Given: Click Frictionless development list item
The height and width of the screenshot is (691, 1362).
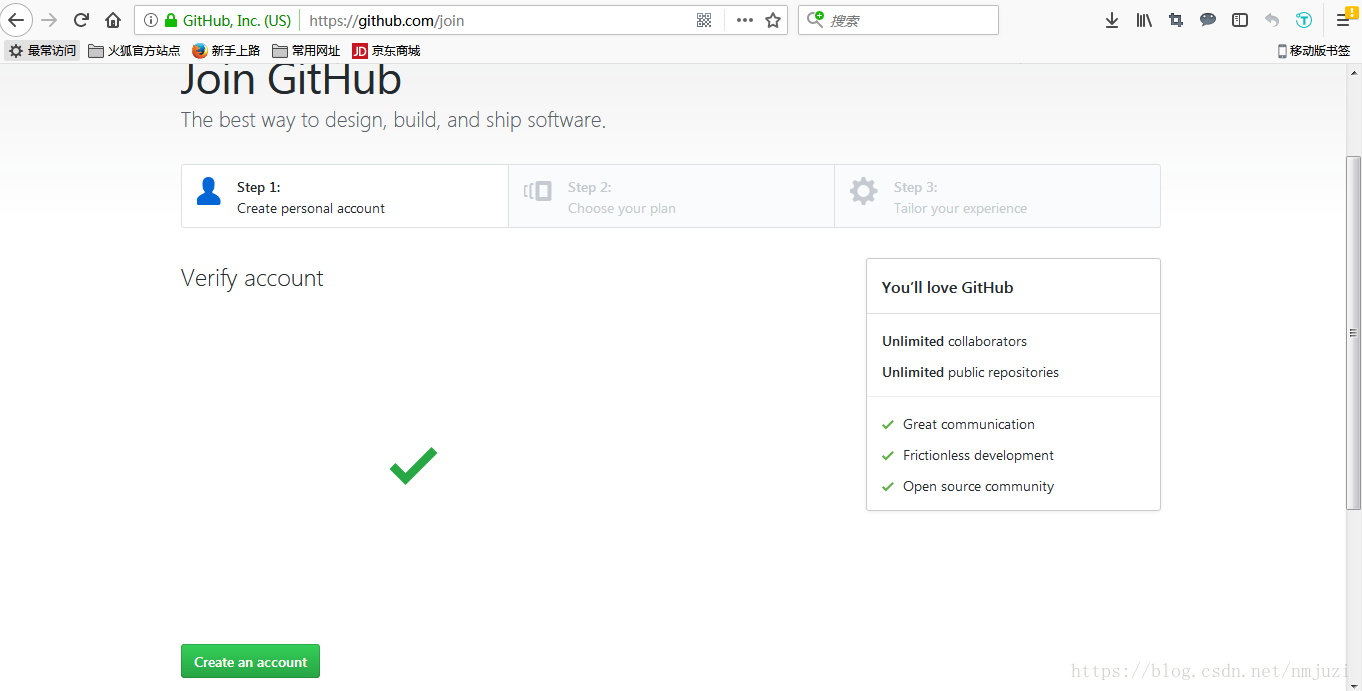Looking at the screenshot, I should 968,455.
